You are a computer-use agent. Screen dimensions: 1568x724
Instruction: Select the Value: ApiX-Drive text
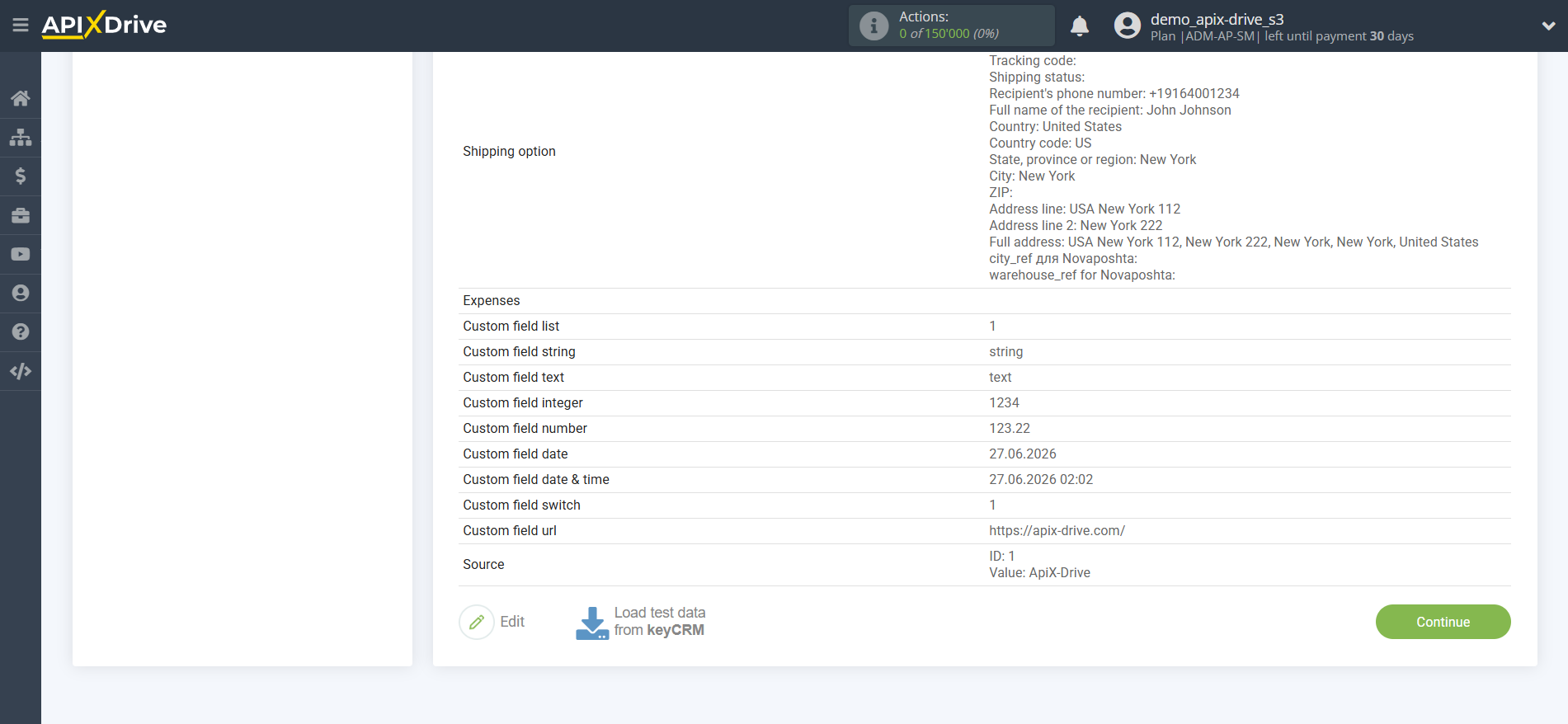click(1039, 573)
